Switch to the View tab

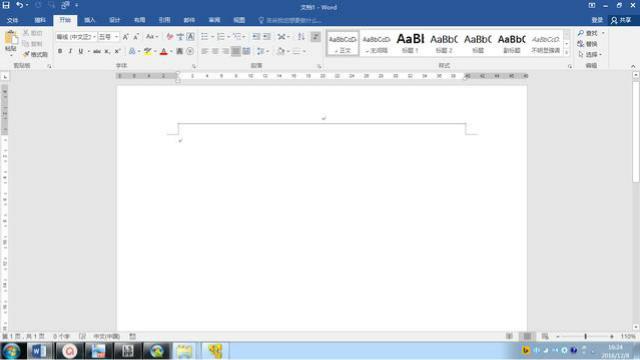point(239,20)
